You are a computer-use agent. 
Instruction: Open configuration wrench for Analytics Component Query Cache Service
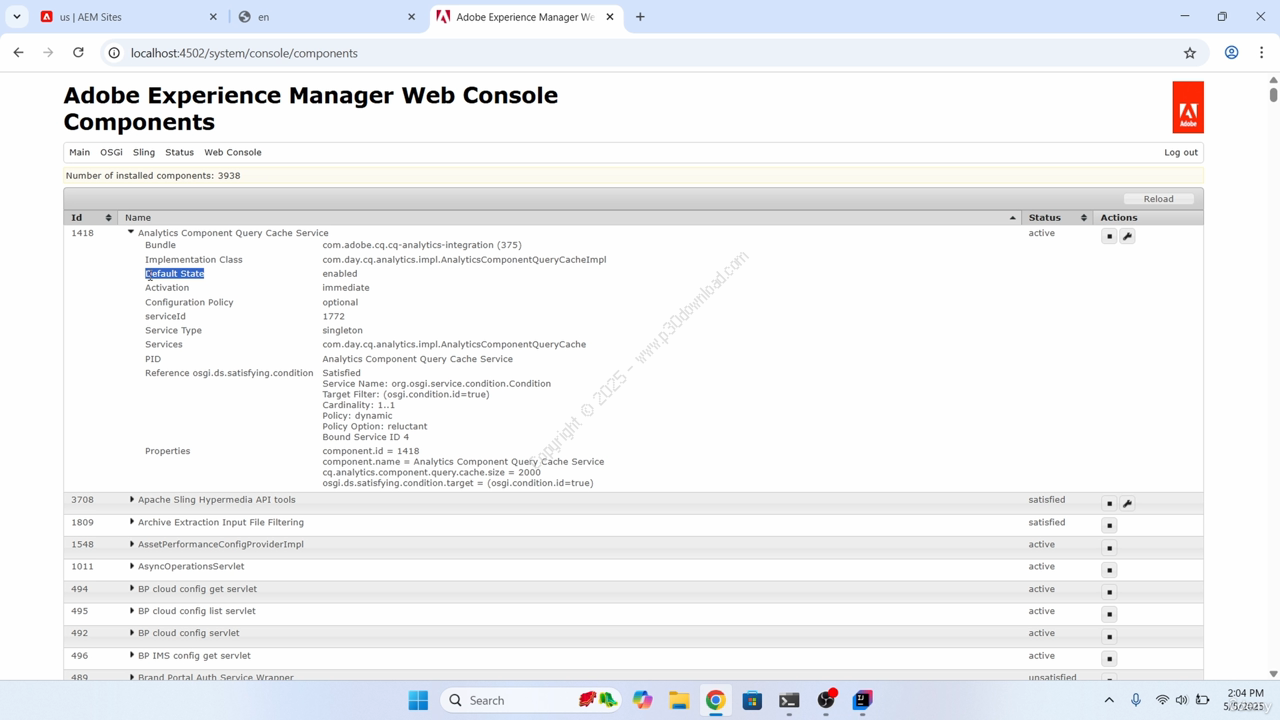click(1128, 236)
